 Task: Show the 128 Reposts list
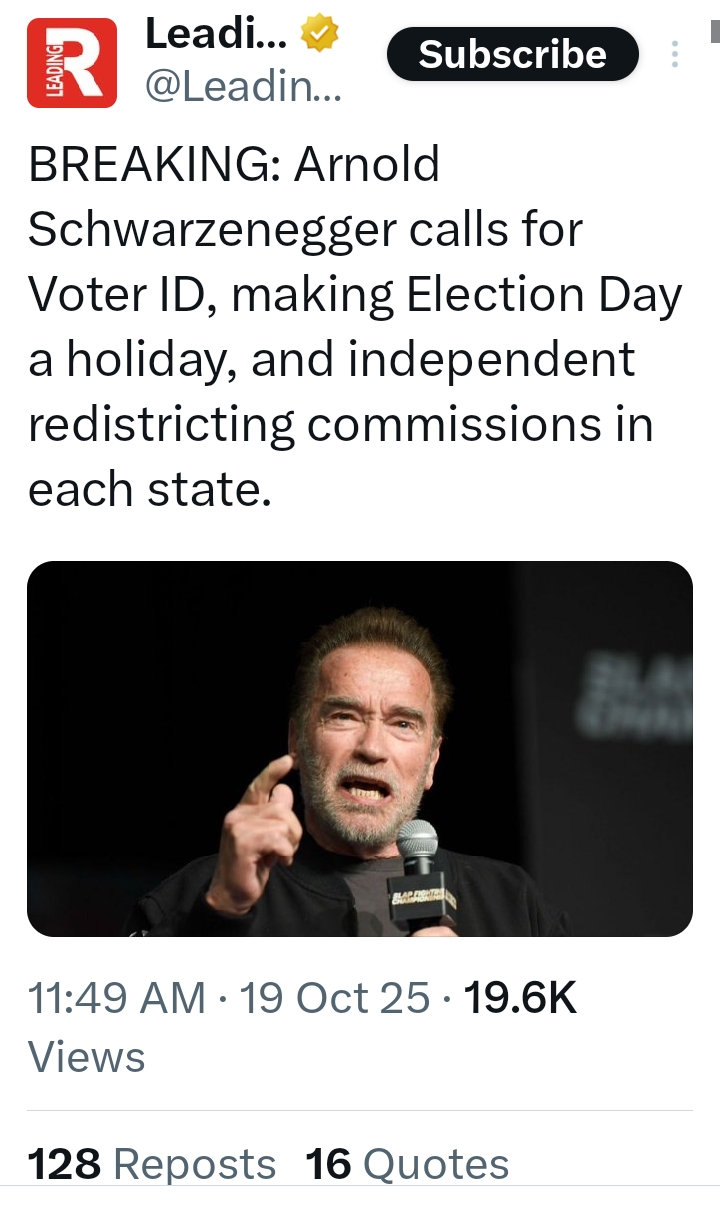(152, 1164)
